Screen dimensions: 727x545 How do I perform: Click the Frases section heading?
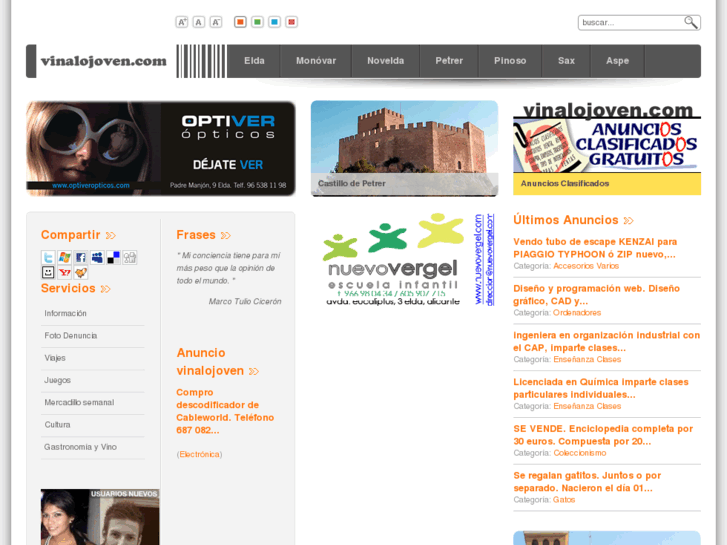(x=196, y=235)
